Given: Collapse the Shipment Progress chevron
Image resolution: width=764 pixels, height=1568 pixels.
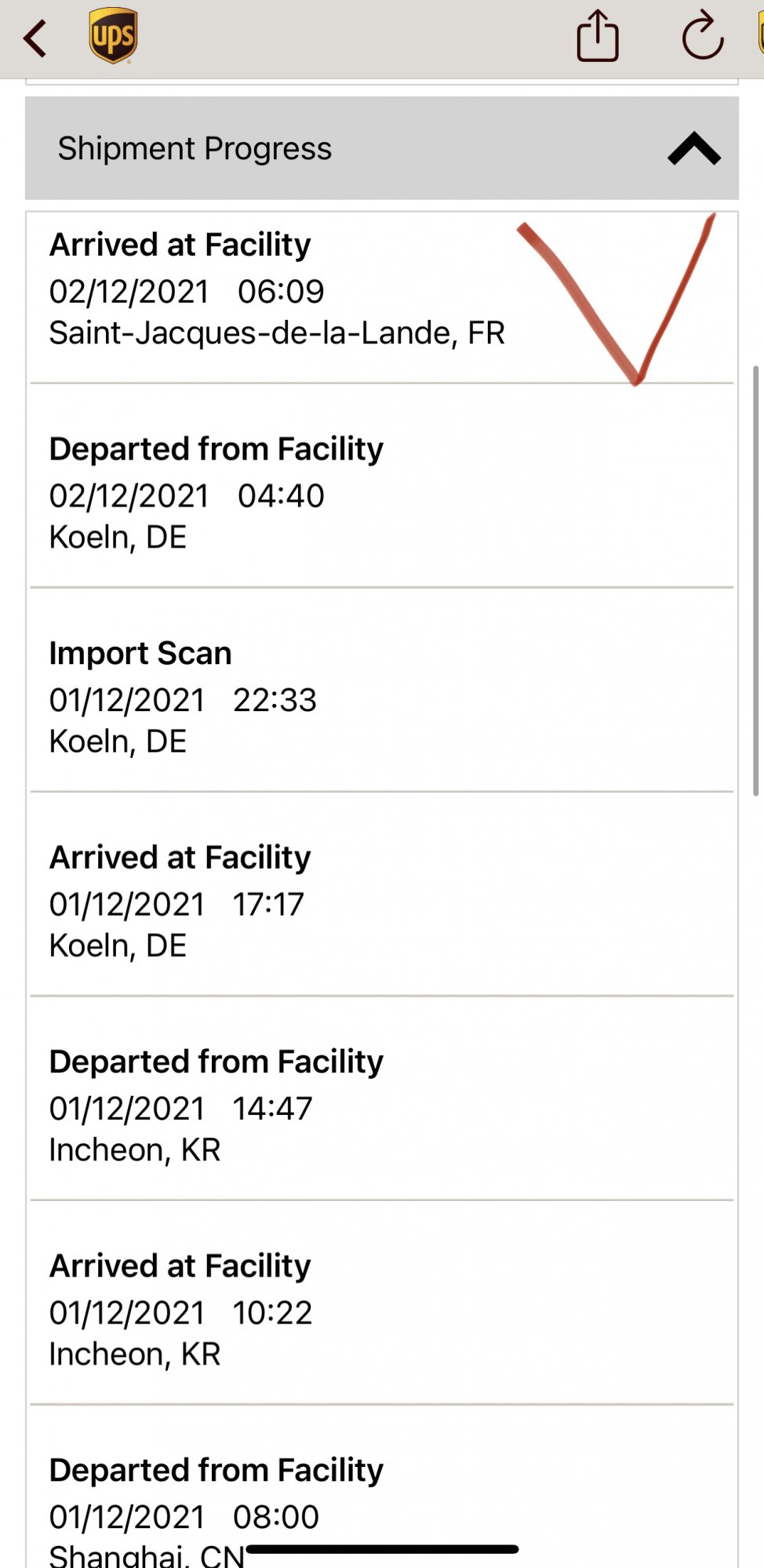Looking at the screenshot, I should coord(693,149).
